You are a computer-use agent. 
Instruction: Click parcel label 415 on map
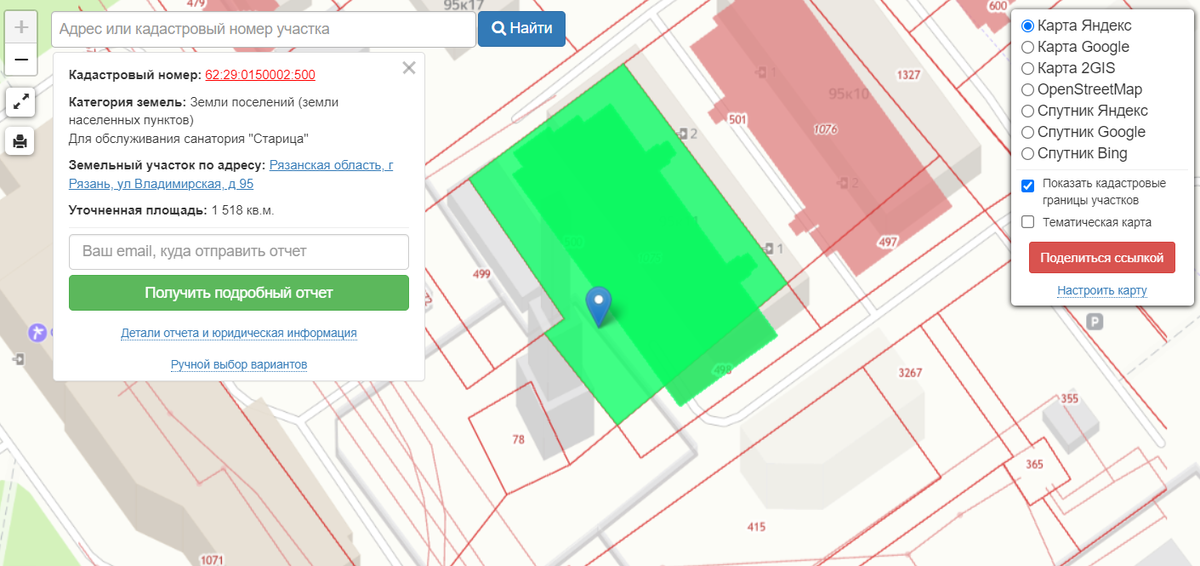[755, 527]
